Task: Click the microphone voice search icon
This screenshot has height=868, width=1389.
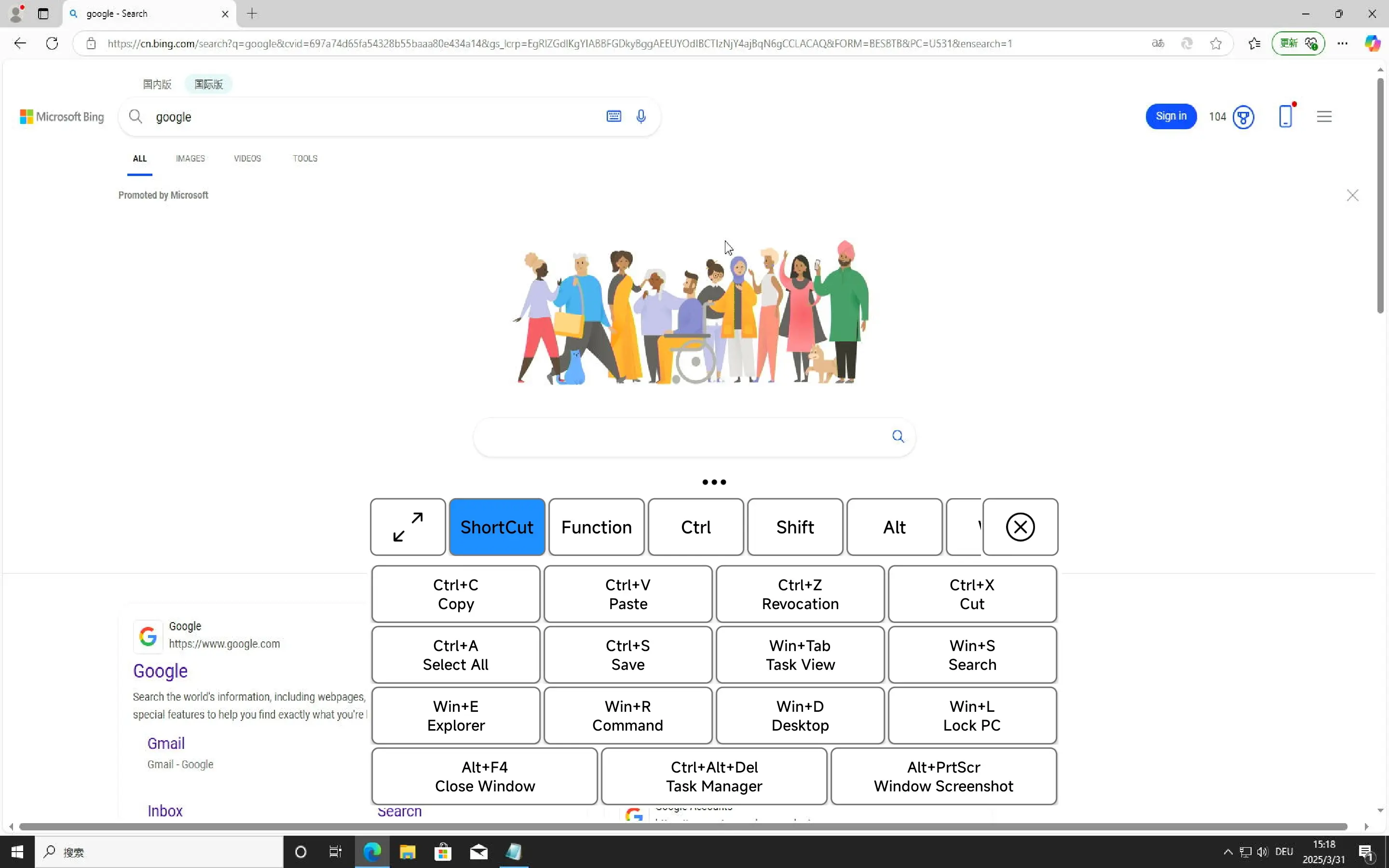Action: [x=641, y=117]
